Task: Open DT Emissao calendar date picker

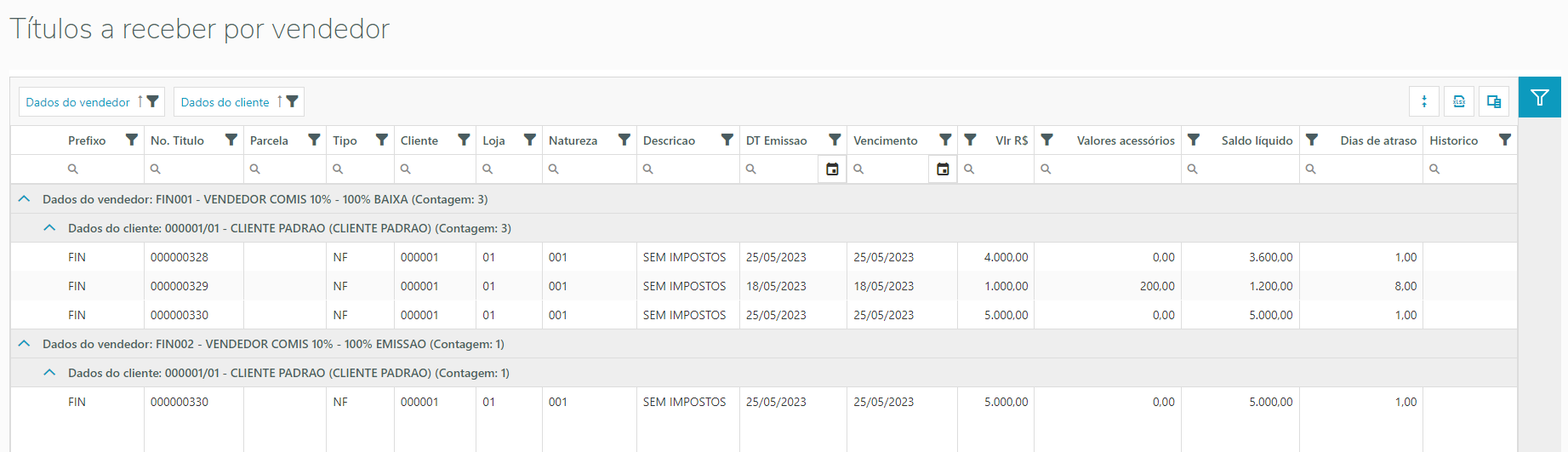Action: click(832, 169)
